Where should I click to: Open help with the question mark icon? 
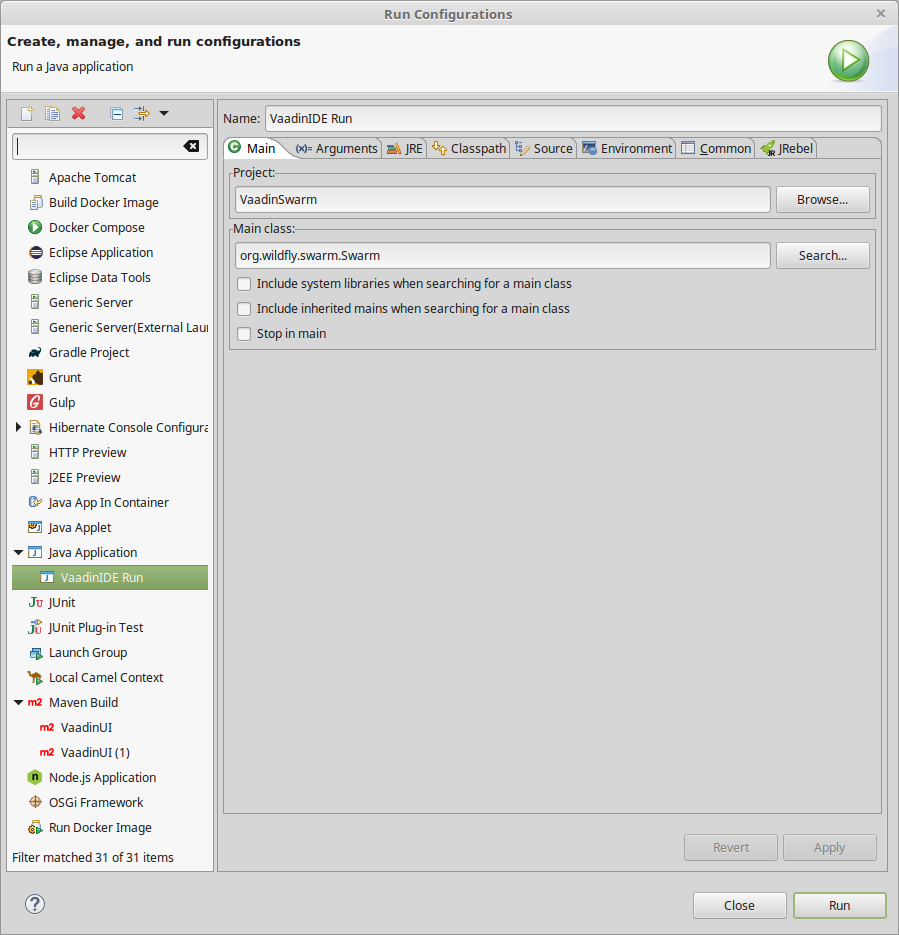(35, 904)
